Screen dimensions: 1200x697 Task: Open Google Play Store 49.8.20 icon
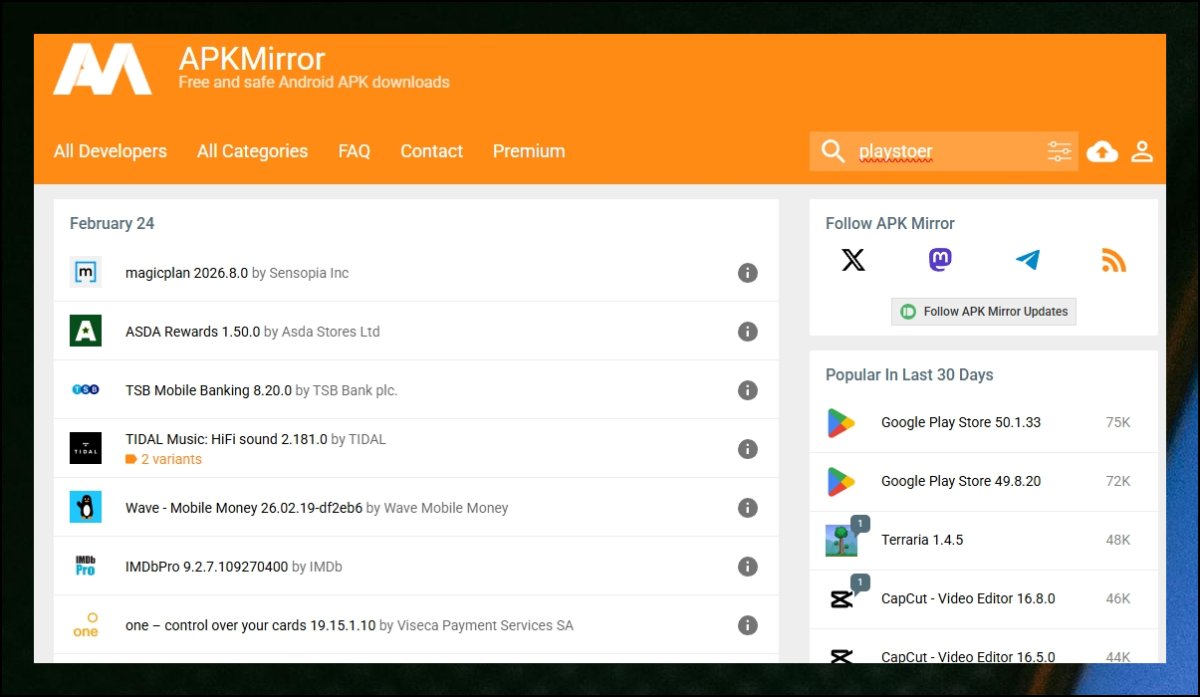click(842, 482)
